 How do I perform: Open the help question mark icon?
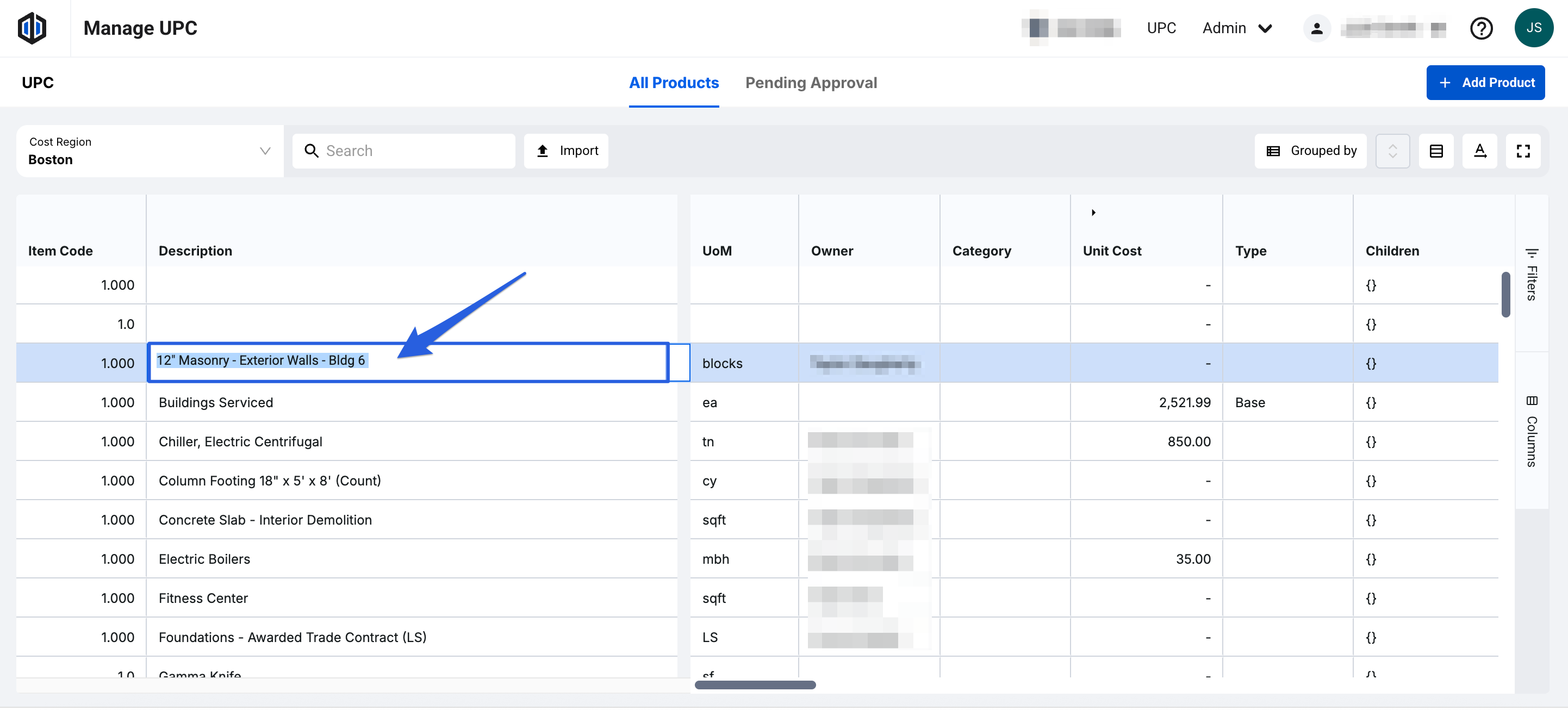[x=1480, y=28]
